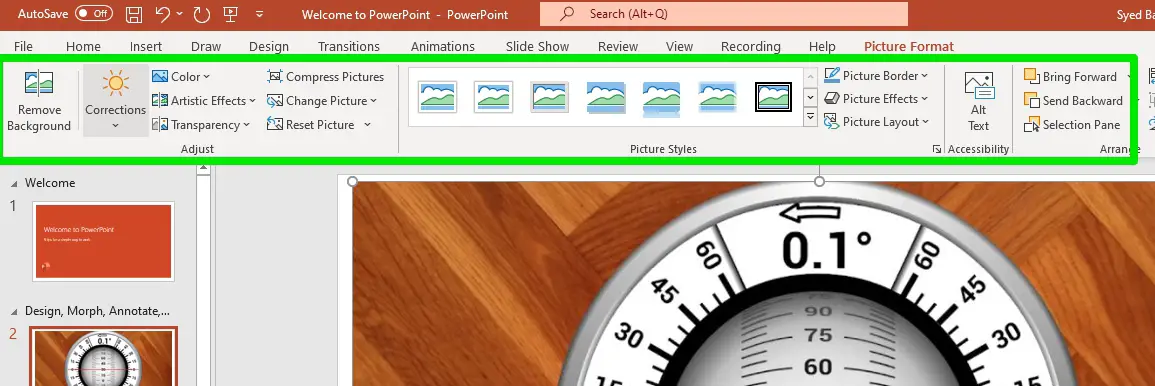Apply the second picture style thumbnail
Screen dimensions: 1155x386
[494, 97]
